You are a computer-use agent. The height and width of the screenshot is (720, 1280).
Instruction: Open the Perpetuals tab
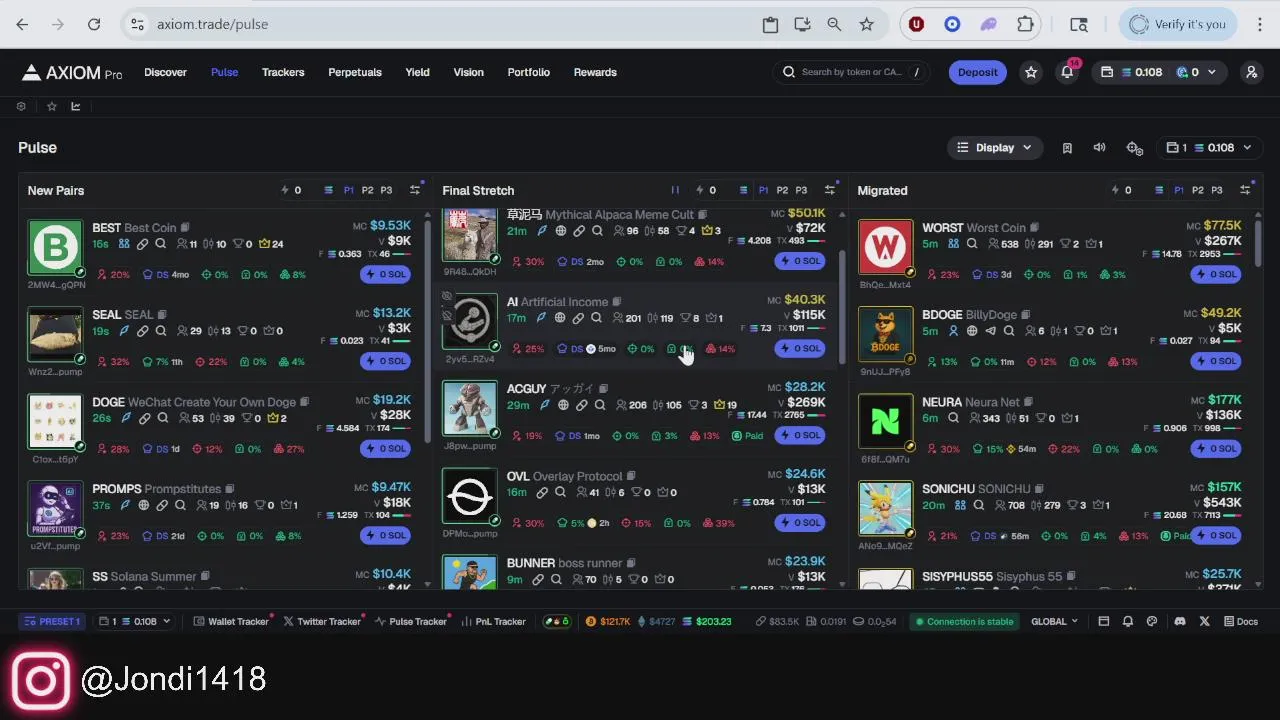coord(355,72)
